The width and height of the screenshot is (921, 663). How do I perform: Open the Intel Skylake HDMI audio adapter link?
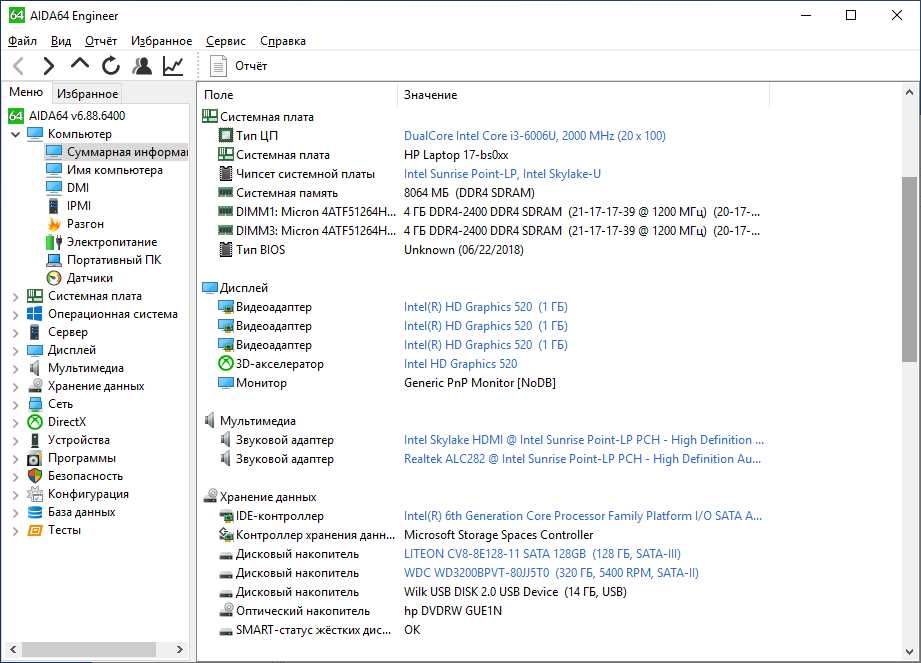pyautogui.click(x=584, y=440)
